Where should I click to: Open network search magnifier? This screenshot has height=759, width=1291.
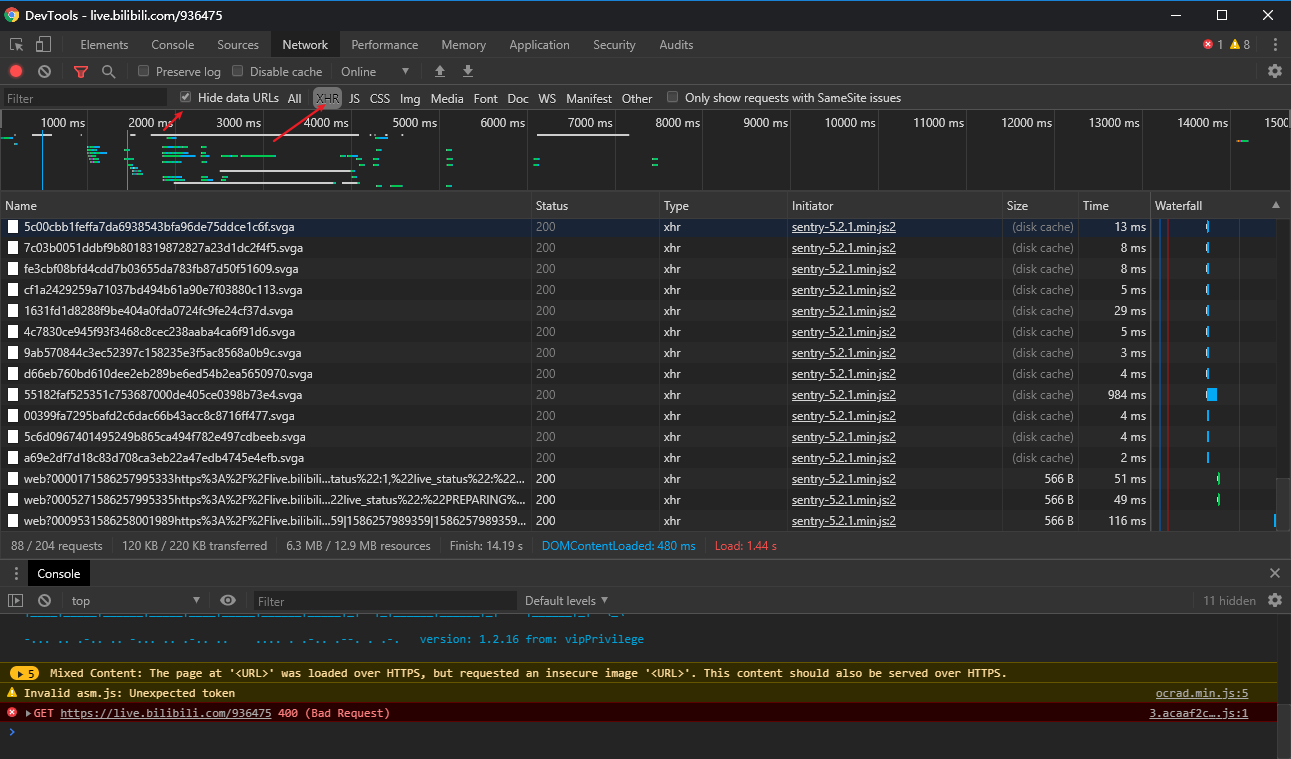108,72
